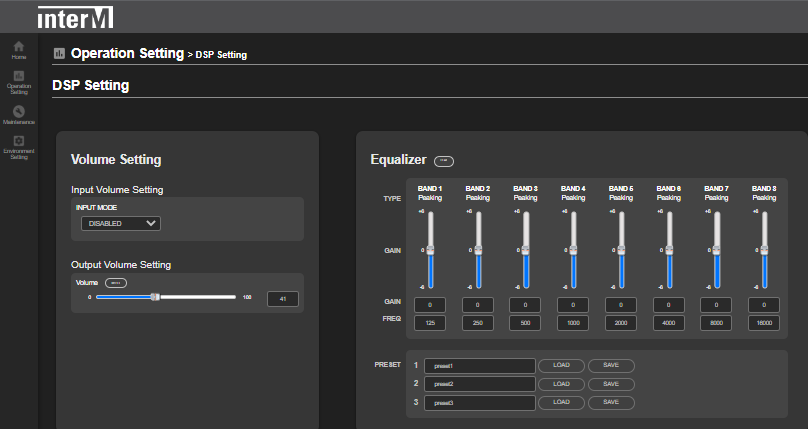Click the Peaking type under BAND 8
This screenshot has height=429, width=808.
(x=764, y=198)
